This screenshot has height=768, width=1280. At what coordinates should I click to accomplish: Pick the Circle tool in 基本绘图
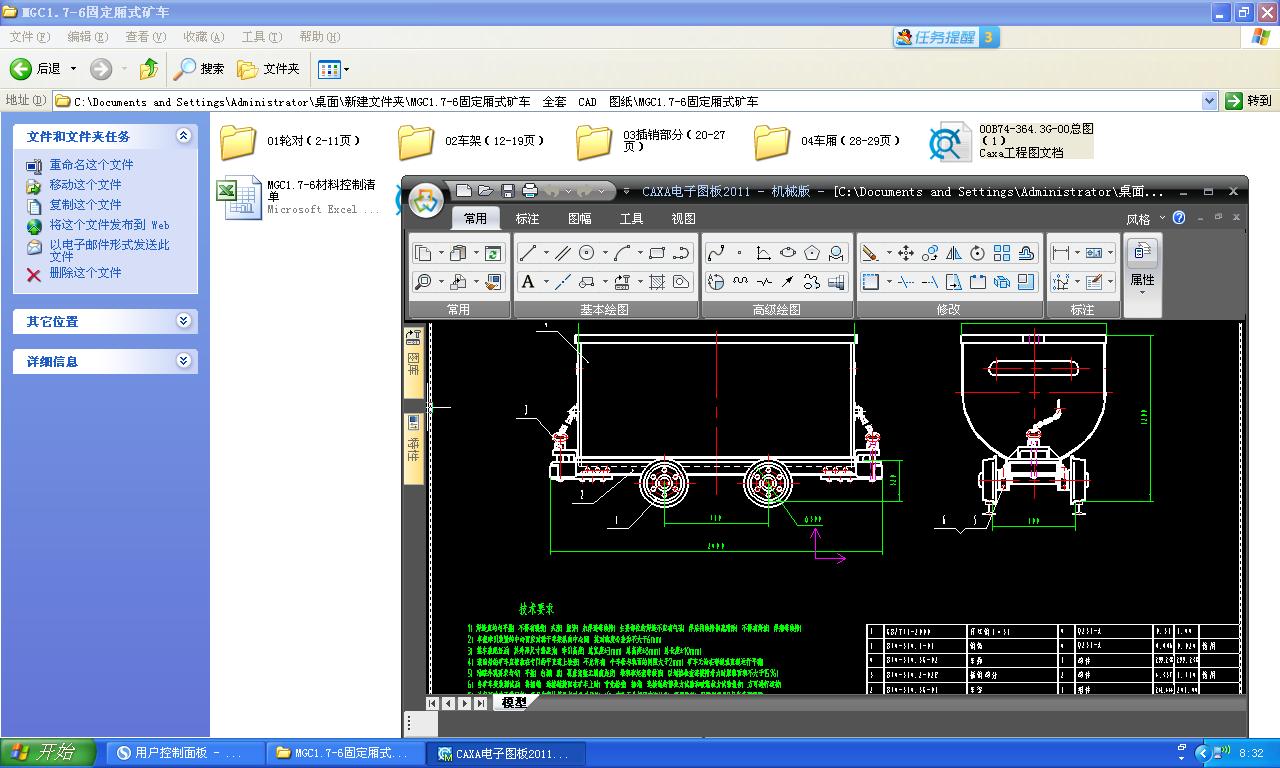coord(587,253)
